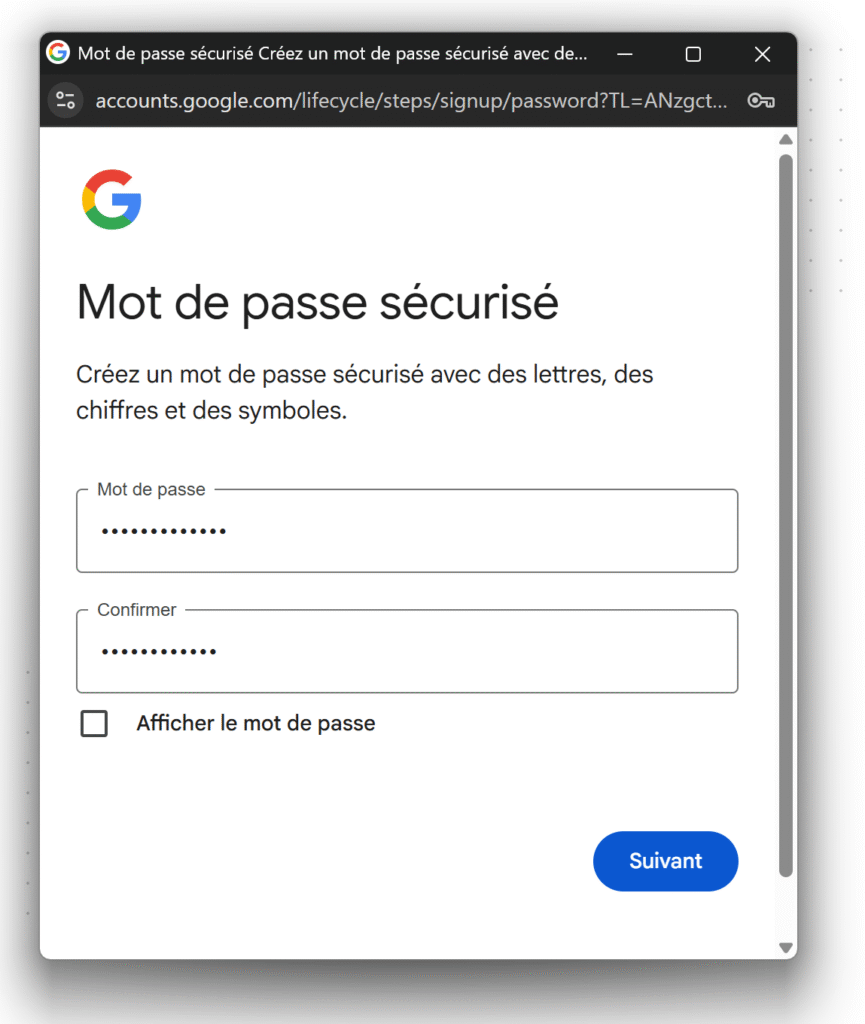Click the window title bar text

click(x=332, y=53)
